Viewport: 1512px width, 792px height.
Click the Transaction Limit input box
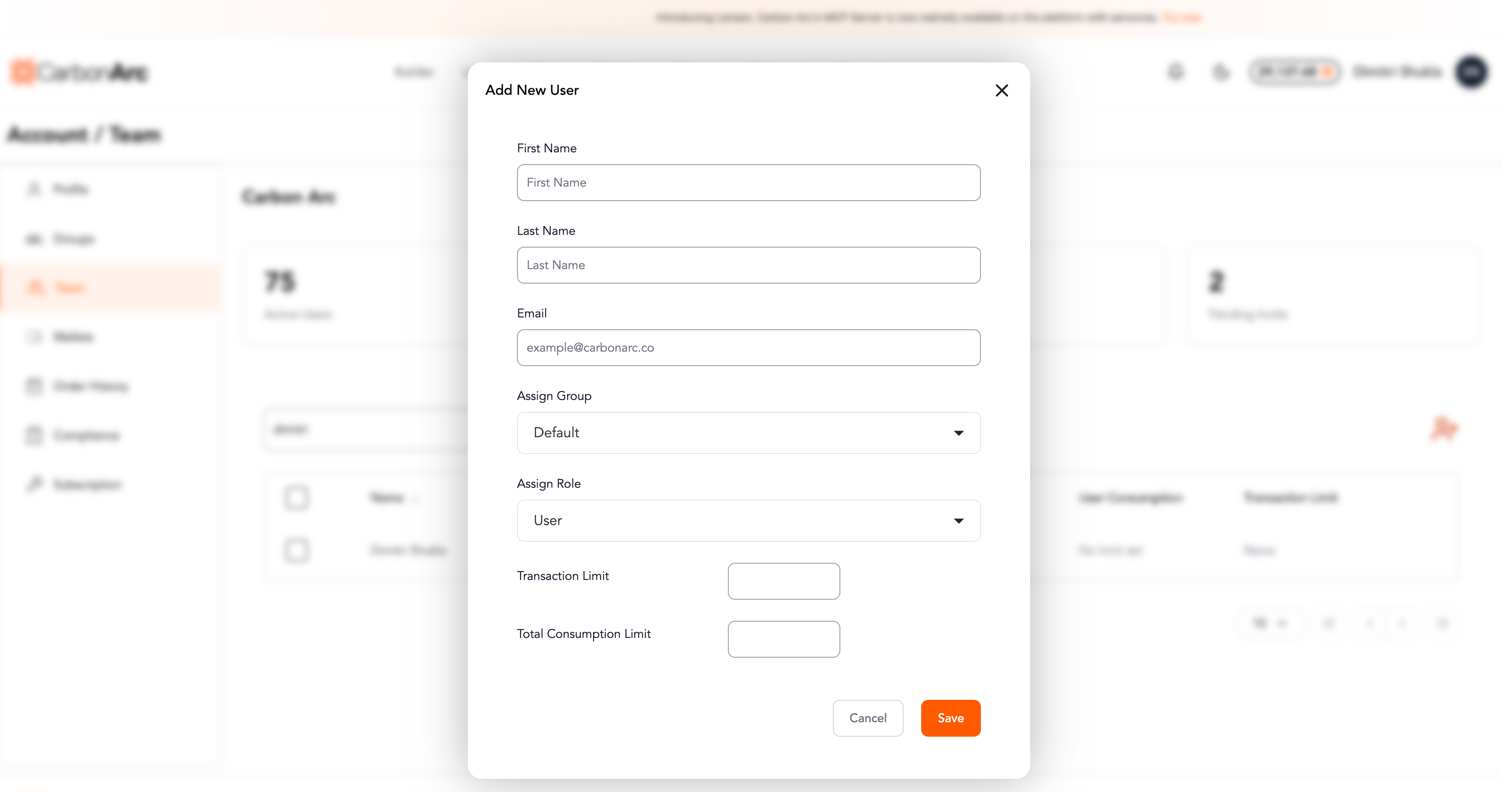tap(784, 581)
